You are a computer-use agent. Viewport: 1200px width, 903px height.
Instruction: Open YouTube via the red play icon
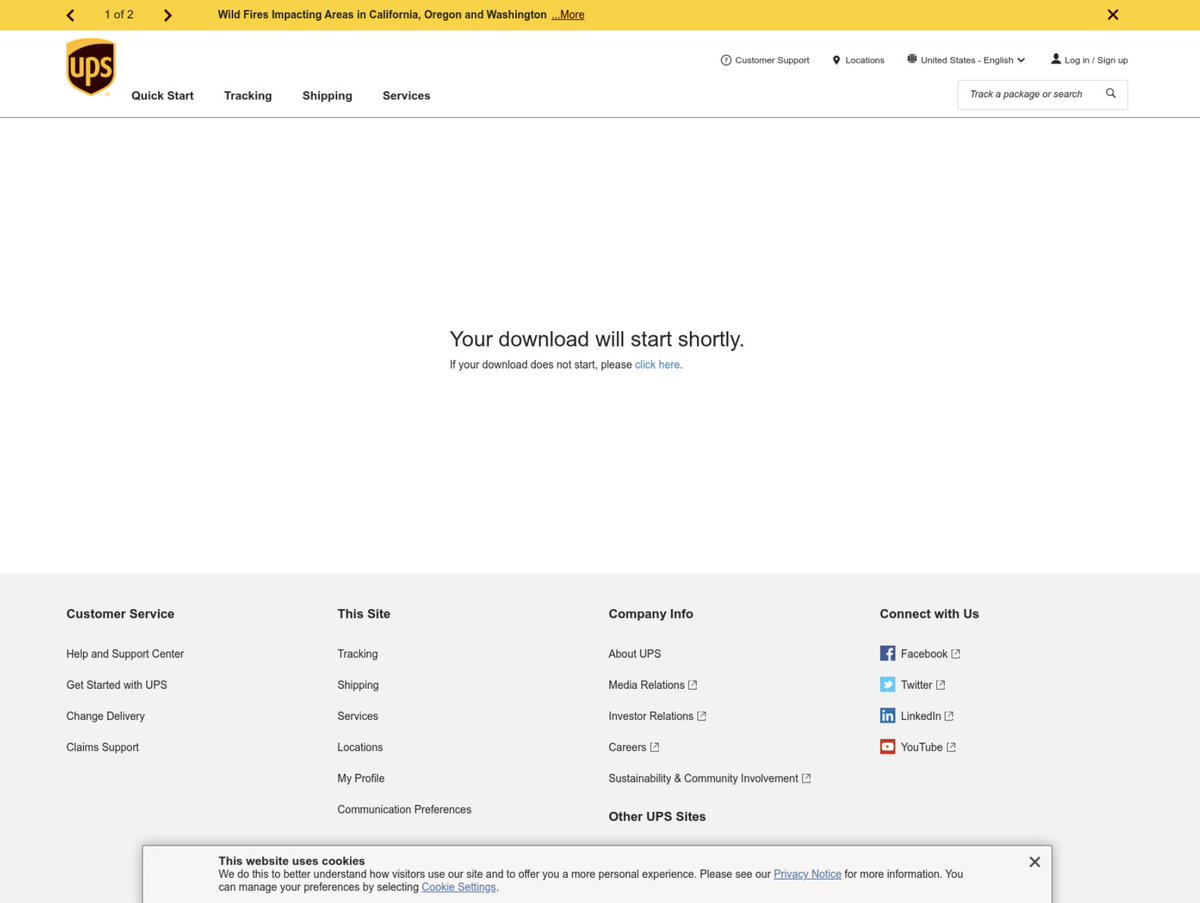pos(887,746)
